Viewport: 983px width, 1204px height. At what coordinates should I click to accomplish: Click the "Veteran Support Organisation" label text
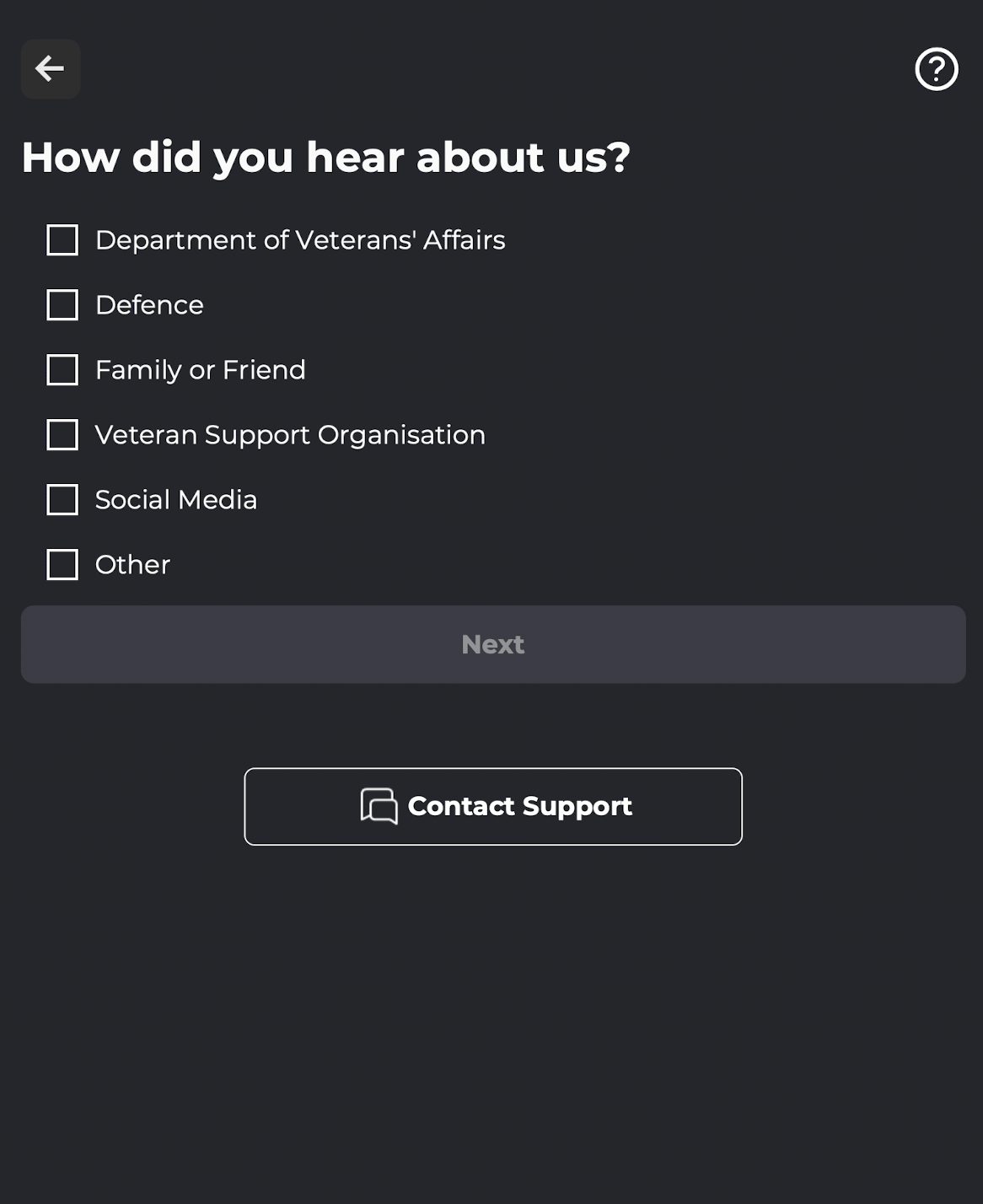pos(290,435)
